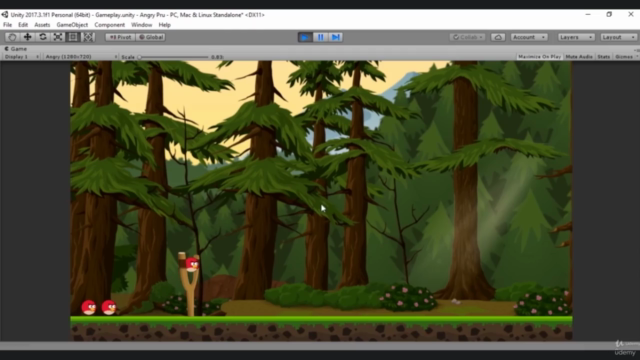This screenshot has height=360, width=640.
Task: Open the Help menu
Action: tap(164, 25)
